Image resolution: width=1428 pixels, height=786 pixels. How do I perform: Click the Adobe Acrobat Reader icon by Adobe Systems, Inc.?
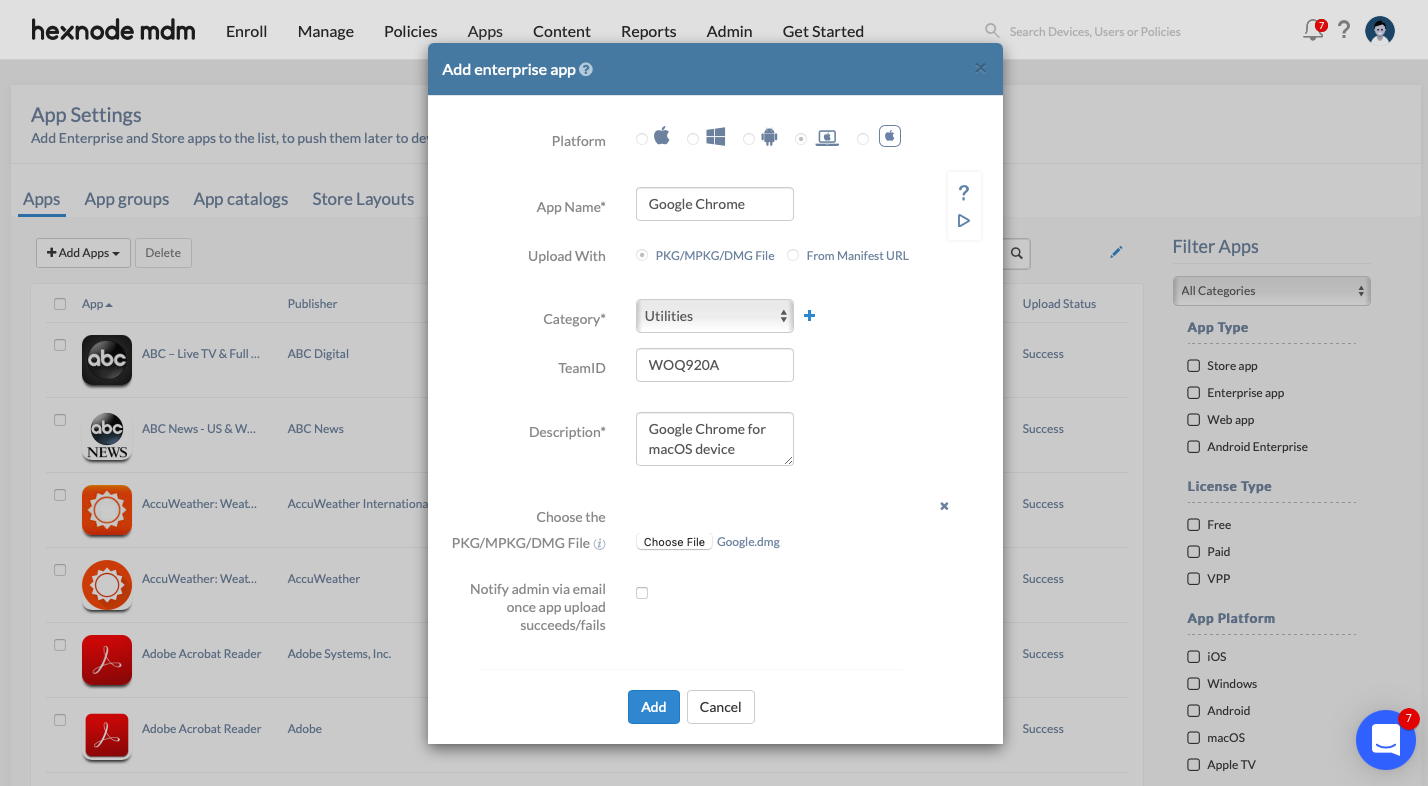click(x=107, y=660)
